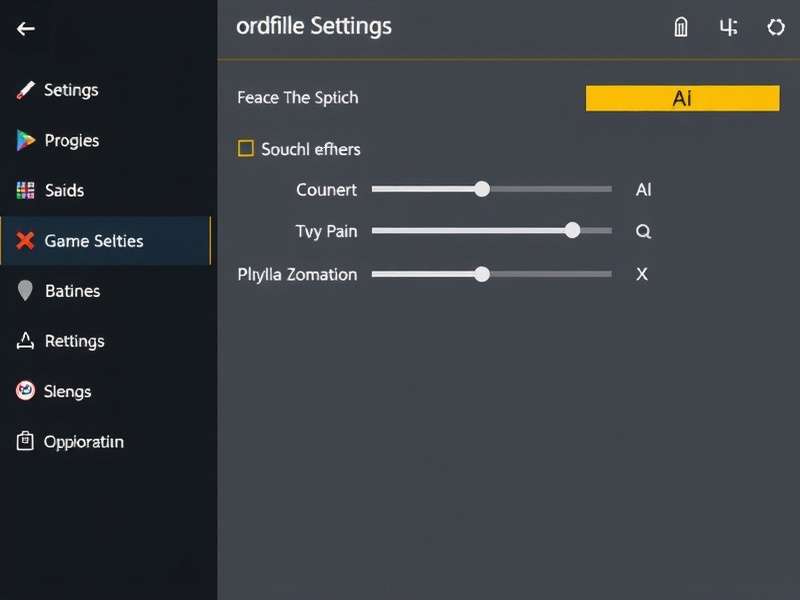Select the red Game Selties icon
The image size is (800, 600).
point(25,240)
